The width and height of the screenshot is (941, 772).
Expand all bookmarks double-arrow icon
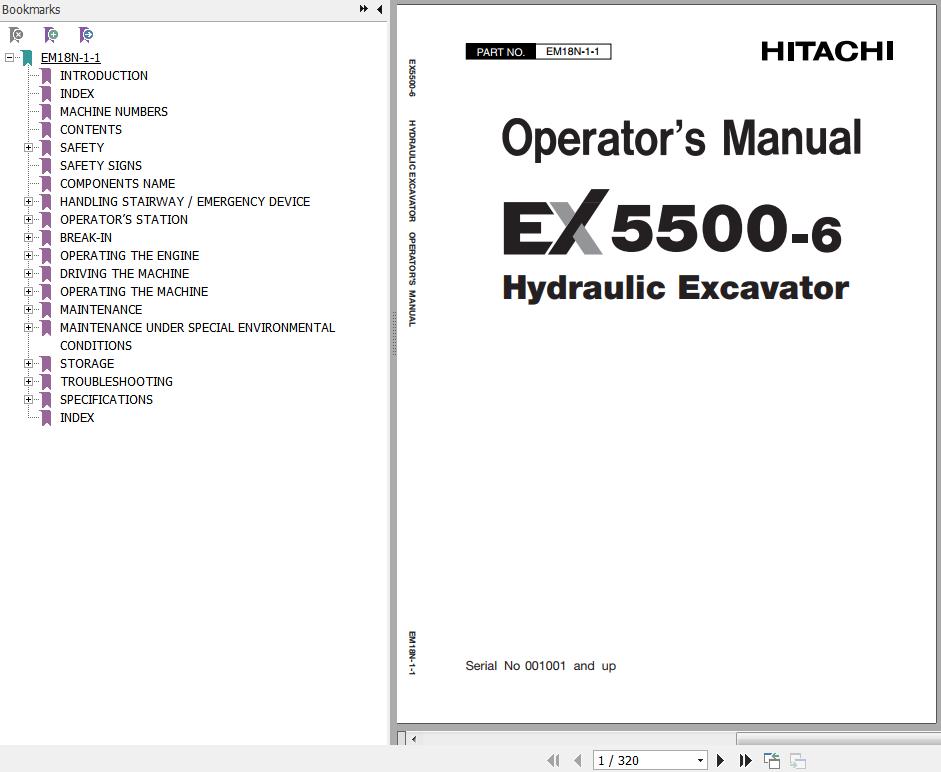click(x=364, y=9)
